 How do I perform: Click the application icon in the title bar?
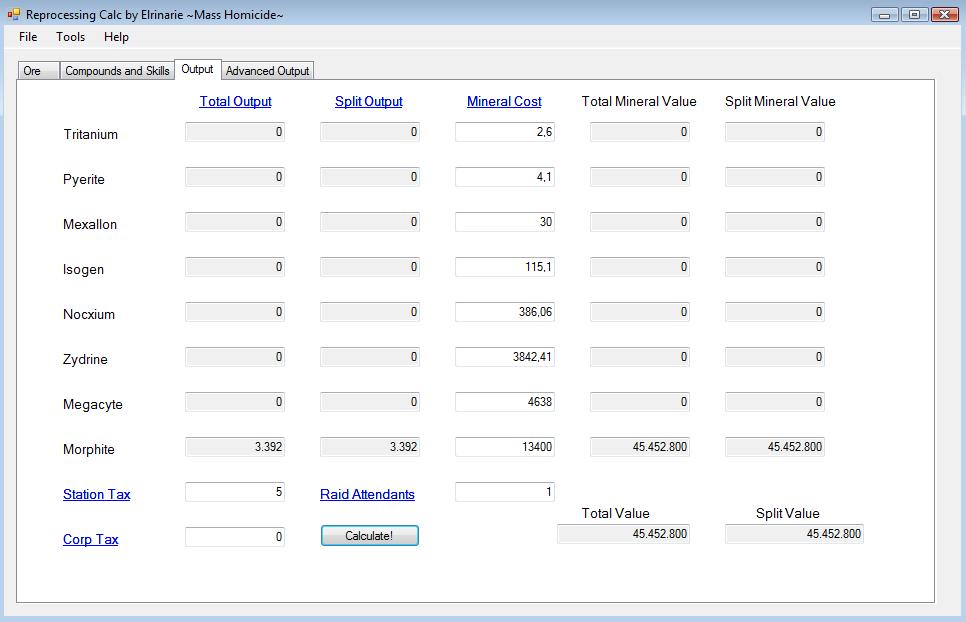pyautogui.click(x=14, y=14)
